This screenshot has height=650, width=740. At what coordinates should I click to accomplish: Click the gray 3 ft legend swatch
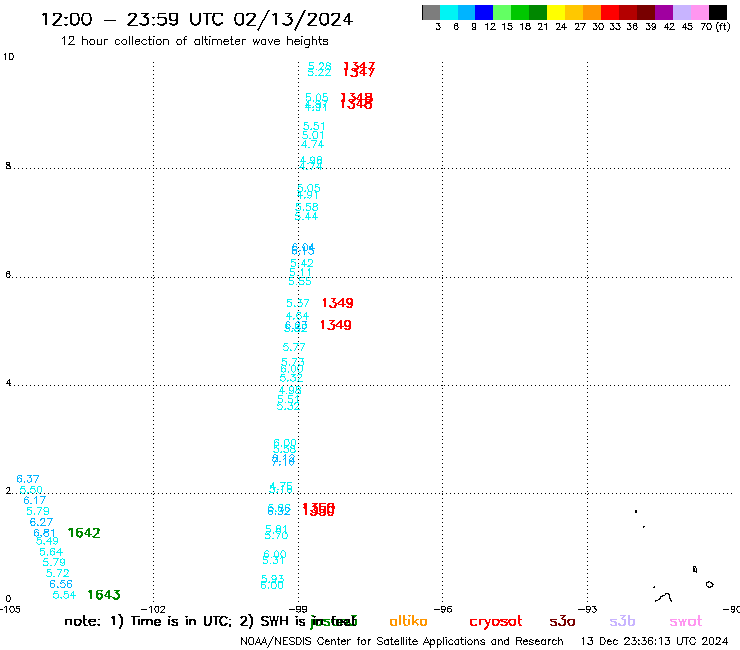431,12
